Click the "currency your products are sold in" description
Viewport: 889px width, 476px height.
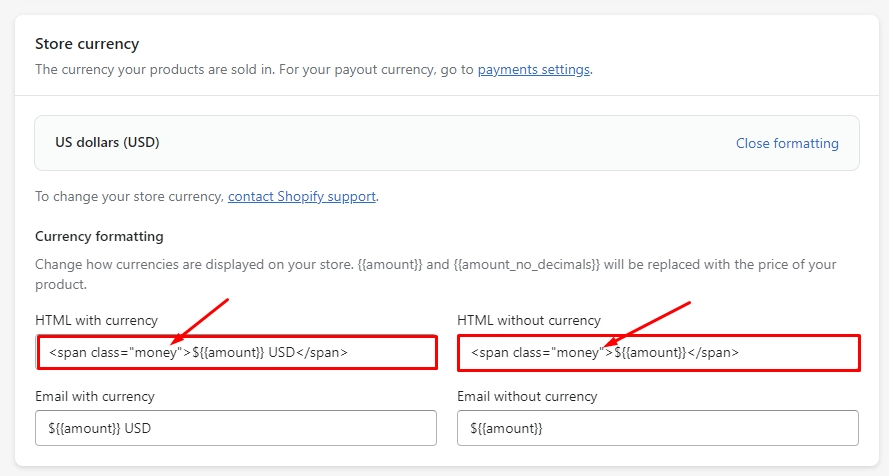click(x=250, y=70)
